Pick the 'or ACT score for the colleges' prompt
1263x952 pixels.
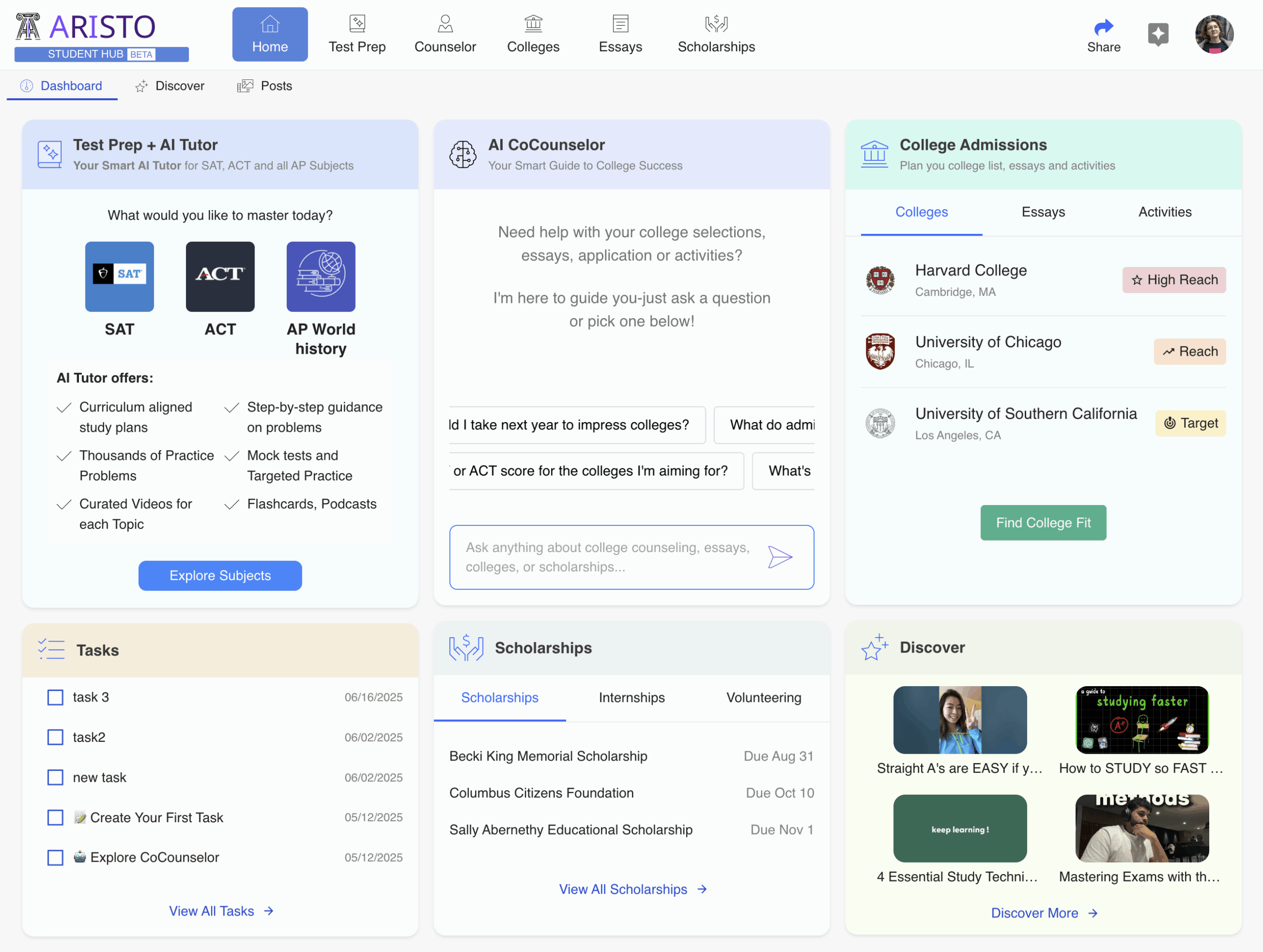click(595, 471)
